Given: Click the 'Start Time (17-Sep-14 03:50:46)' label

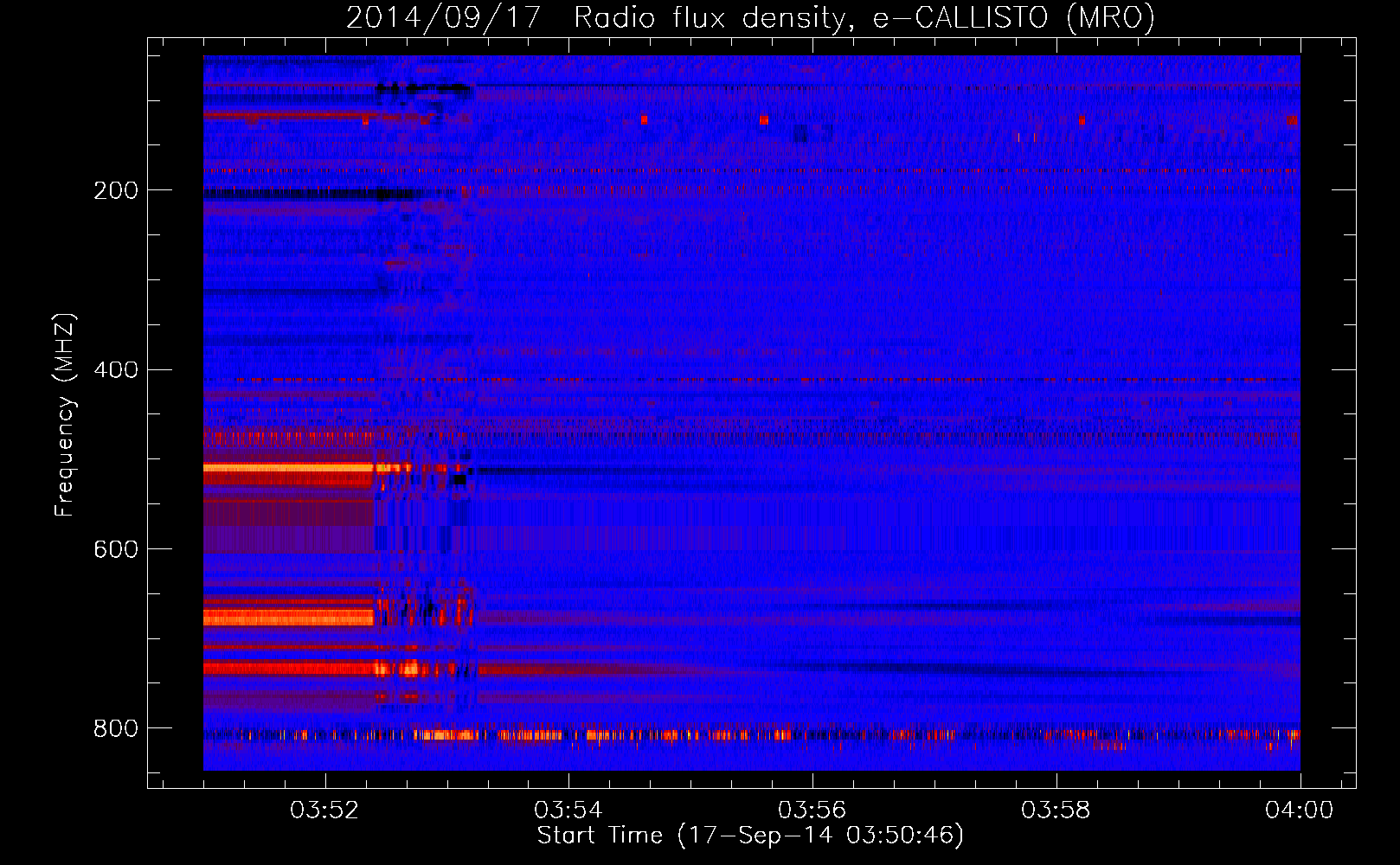Looking at the screenshot, I should 750,836.
